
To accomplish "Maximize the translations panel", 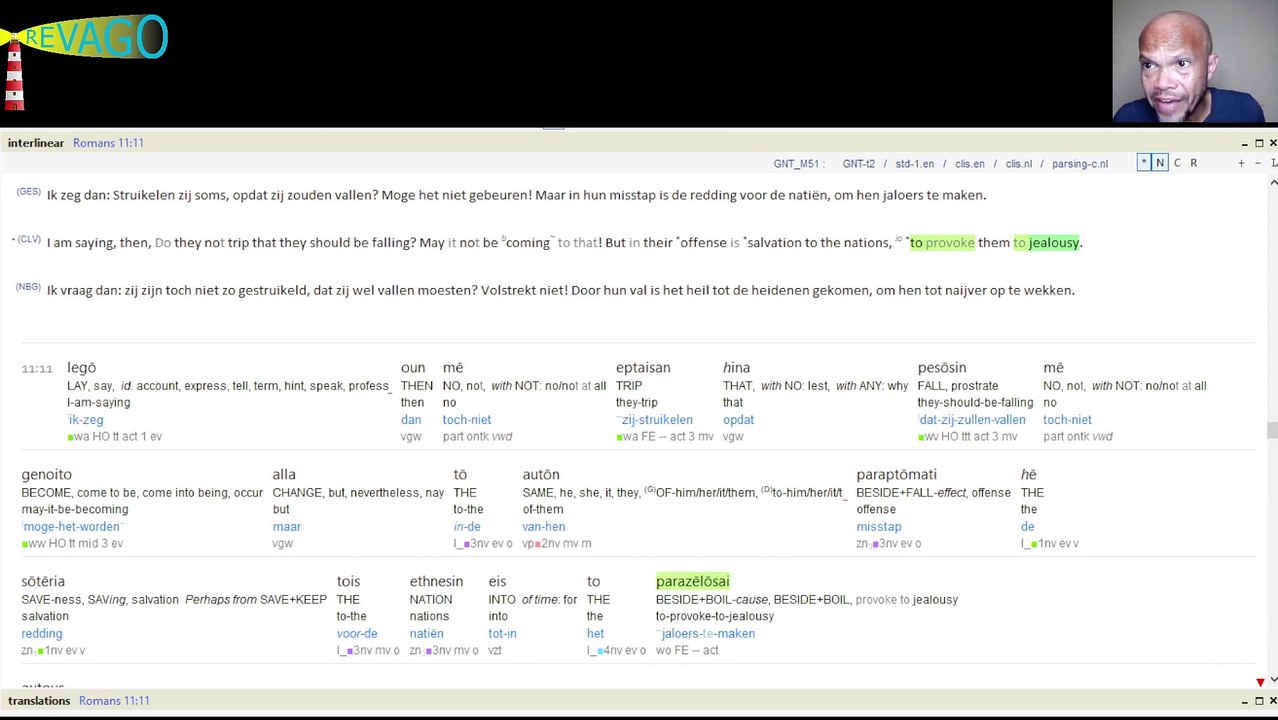I will (x=1259, y=701).
